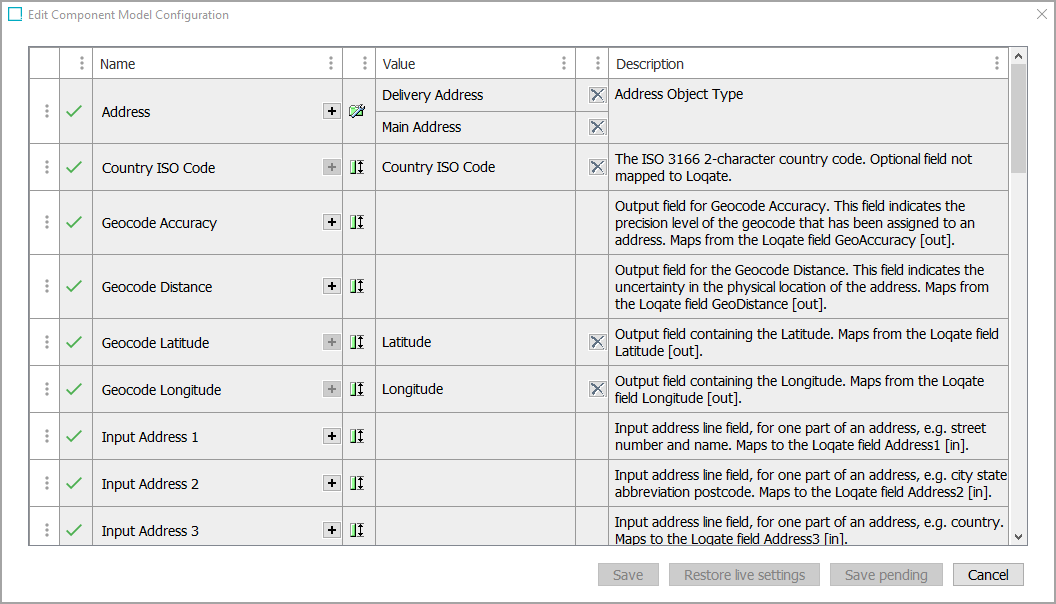The width and height of the screenshot is (1056, 604).
Task: Add a value to Geocode Accuracy
Action: [332, 222]
